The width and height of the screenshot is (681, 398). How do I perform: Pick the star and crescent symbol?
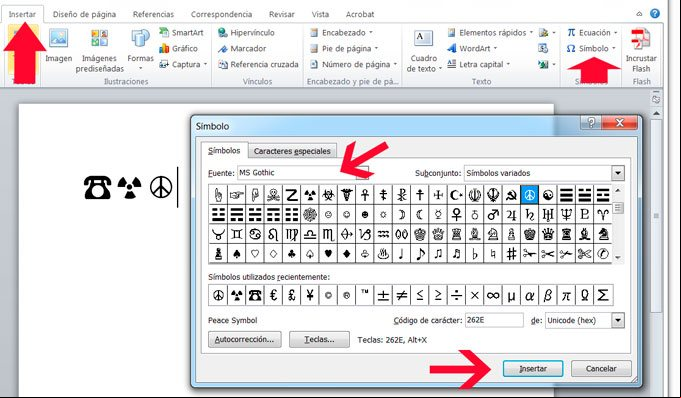pos(456,195)
